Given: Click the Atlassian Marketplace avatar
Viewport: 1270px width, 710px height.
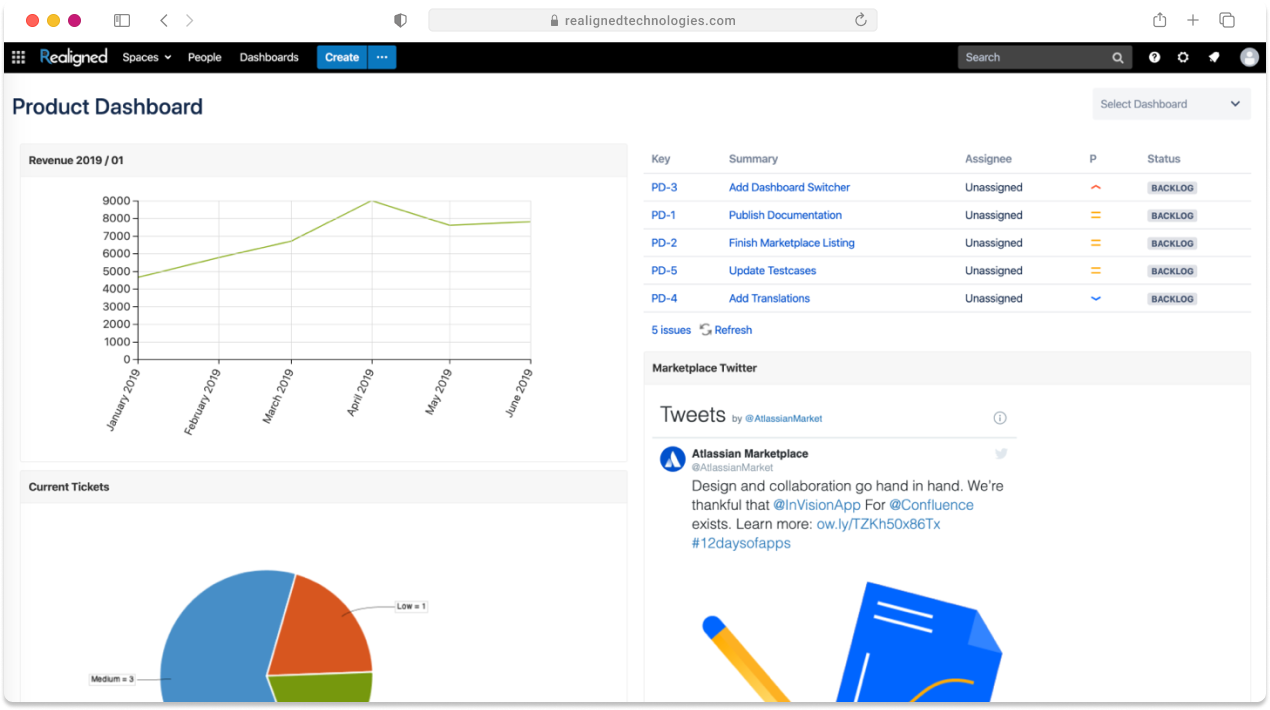Looking at the screenshot, I should tap(671, 459).
